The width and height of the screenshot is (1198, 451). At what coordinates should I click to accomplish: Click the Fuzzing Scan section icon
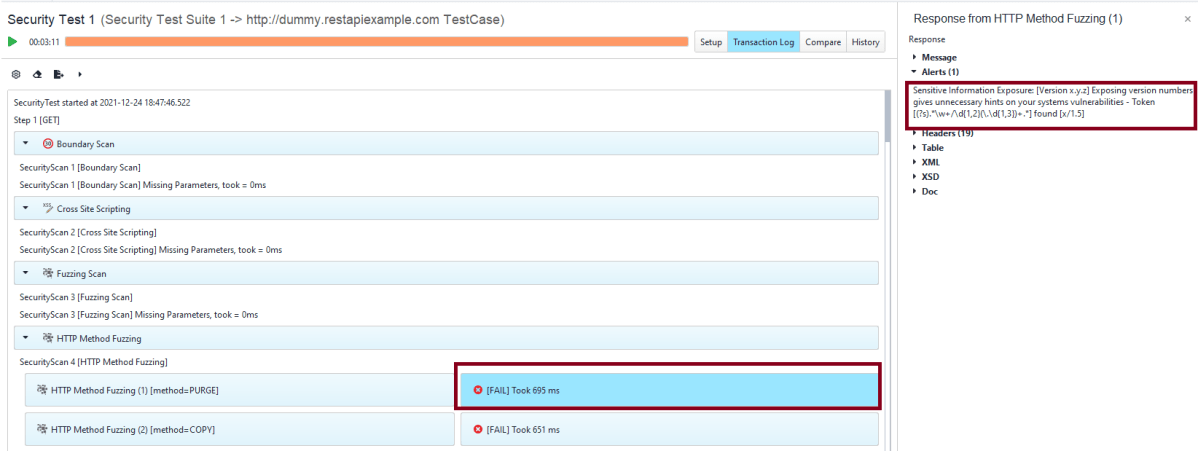point(48,273)
